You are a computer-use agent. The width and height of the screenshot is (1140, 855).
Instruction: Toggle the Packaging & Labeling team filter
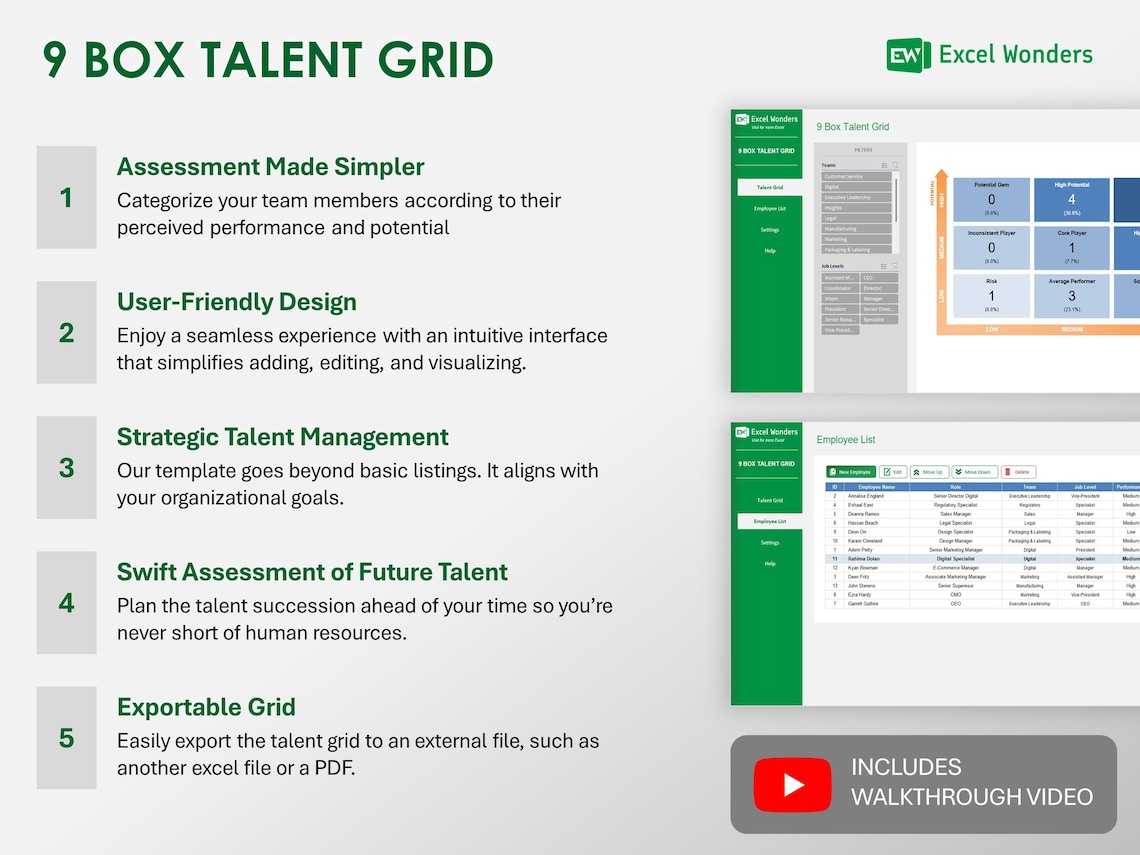pos(856,249)
